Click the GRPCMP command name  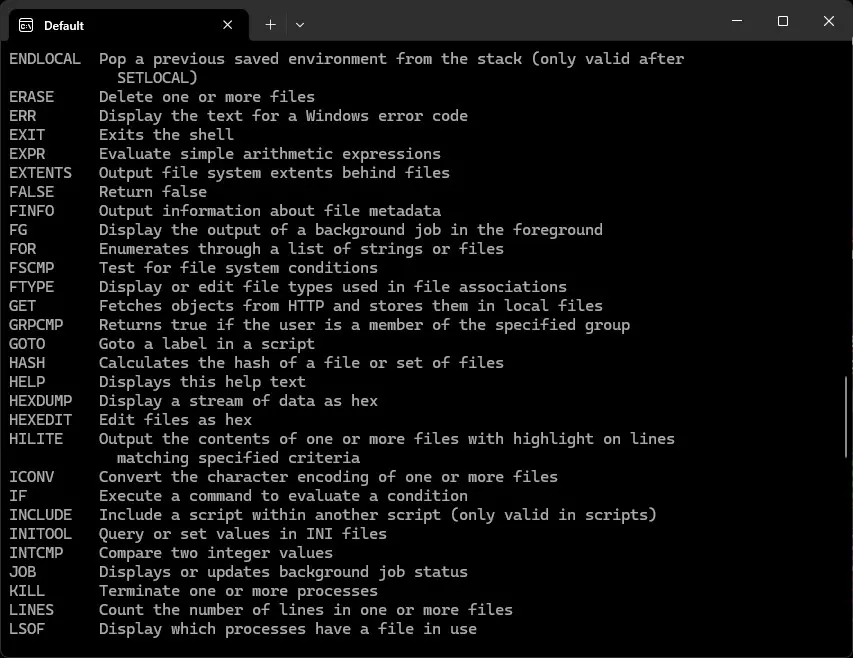point(37,324)
